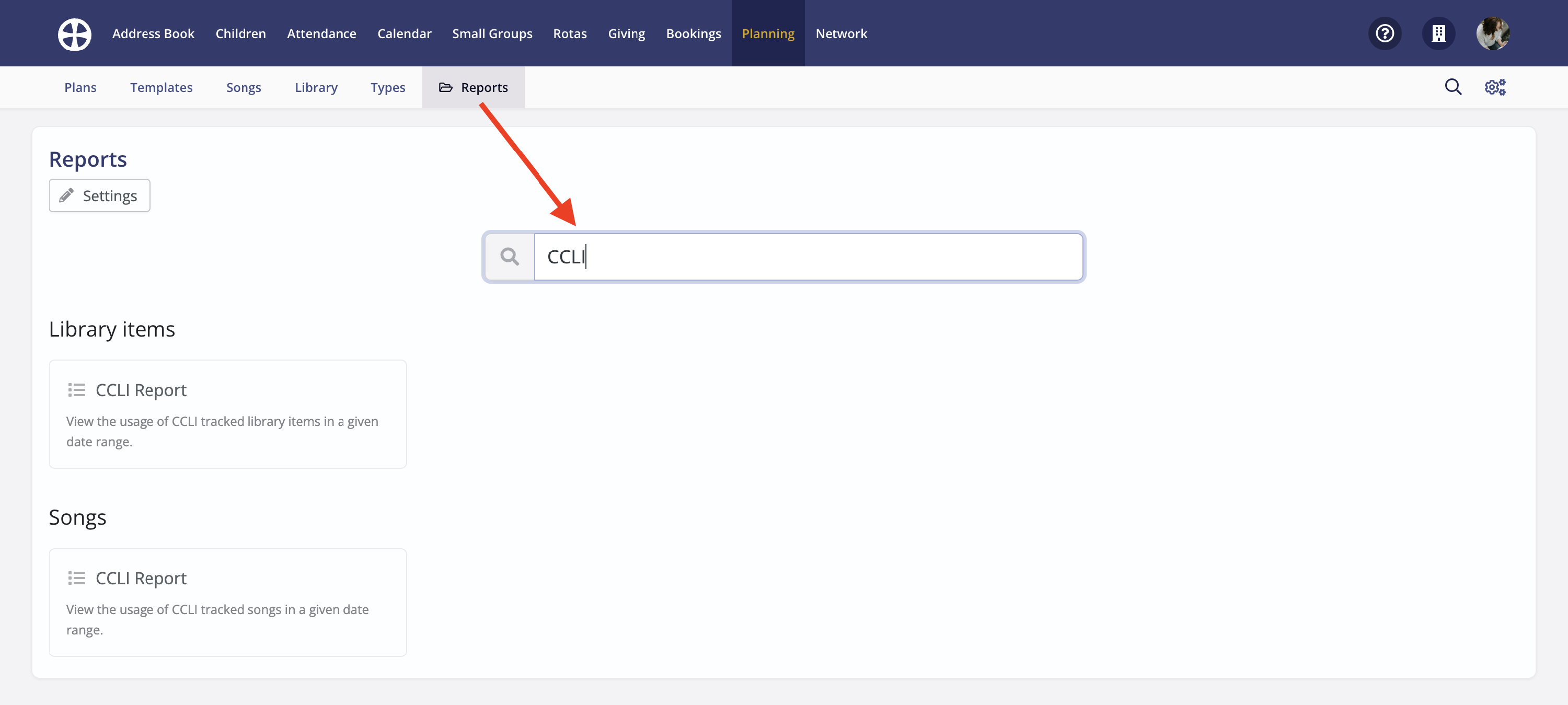Open the Plans tab
The height and width of the screenshot is (705, 1568).
80,87
